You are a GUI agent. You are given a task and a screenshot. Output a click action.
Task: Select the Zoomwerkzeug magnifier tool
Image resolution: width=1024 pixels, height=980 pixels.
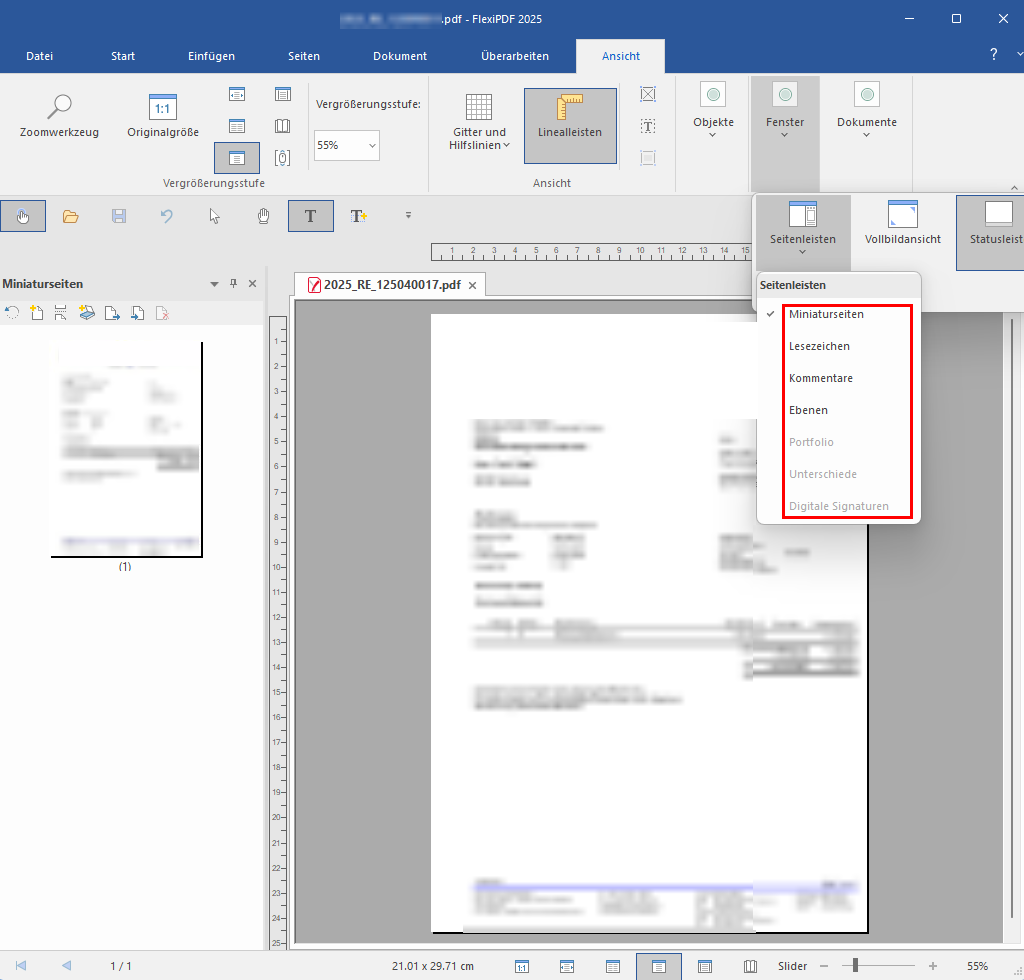60,115
